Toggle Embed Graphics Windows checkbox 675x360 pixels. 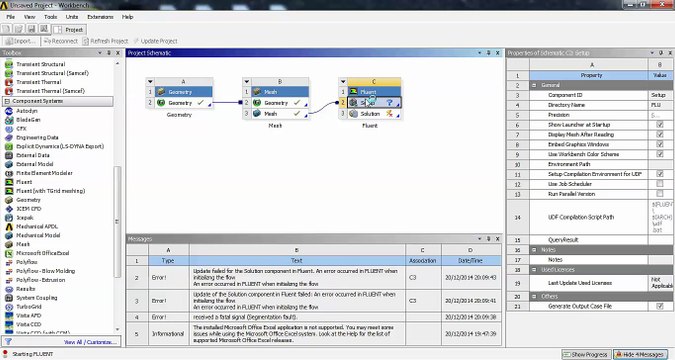660,144
